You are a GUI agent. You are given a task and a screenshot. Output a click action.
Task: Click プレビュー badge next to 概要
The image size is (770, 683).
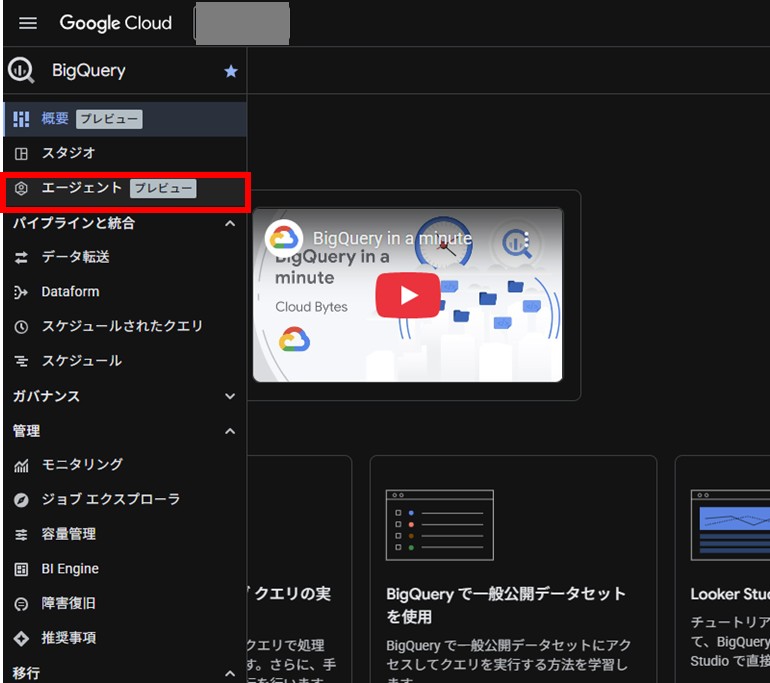point(109,119)
